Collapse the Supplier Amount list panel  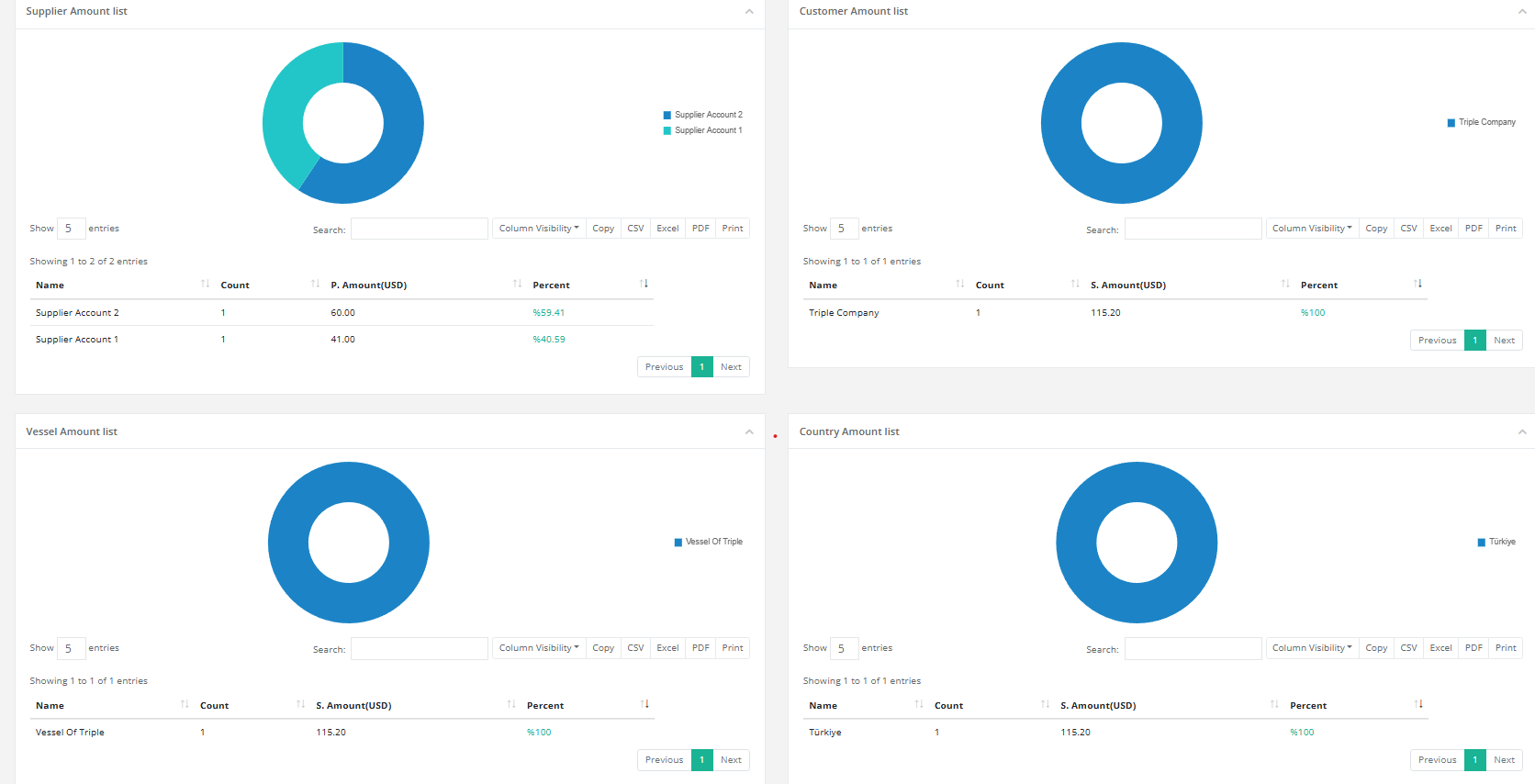tap(749, 12)
